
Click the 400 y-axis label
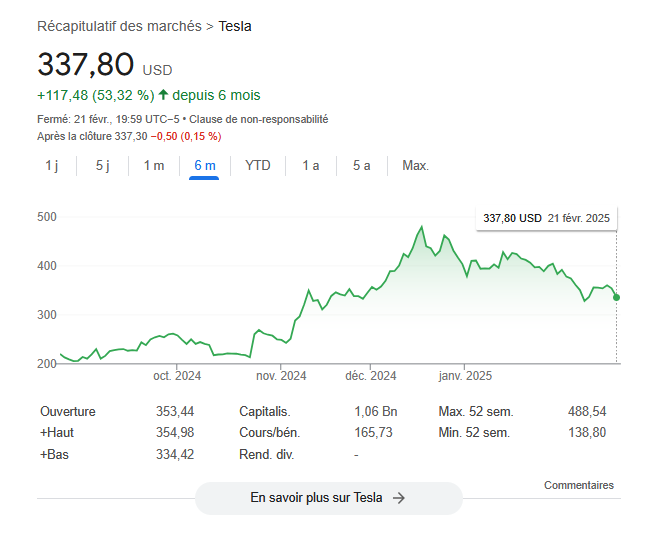[x=47, y=266]
